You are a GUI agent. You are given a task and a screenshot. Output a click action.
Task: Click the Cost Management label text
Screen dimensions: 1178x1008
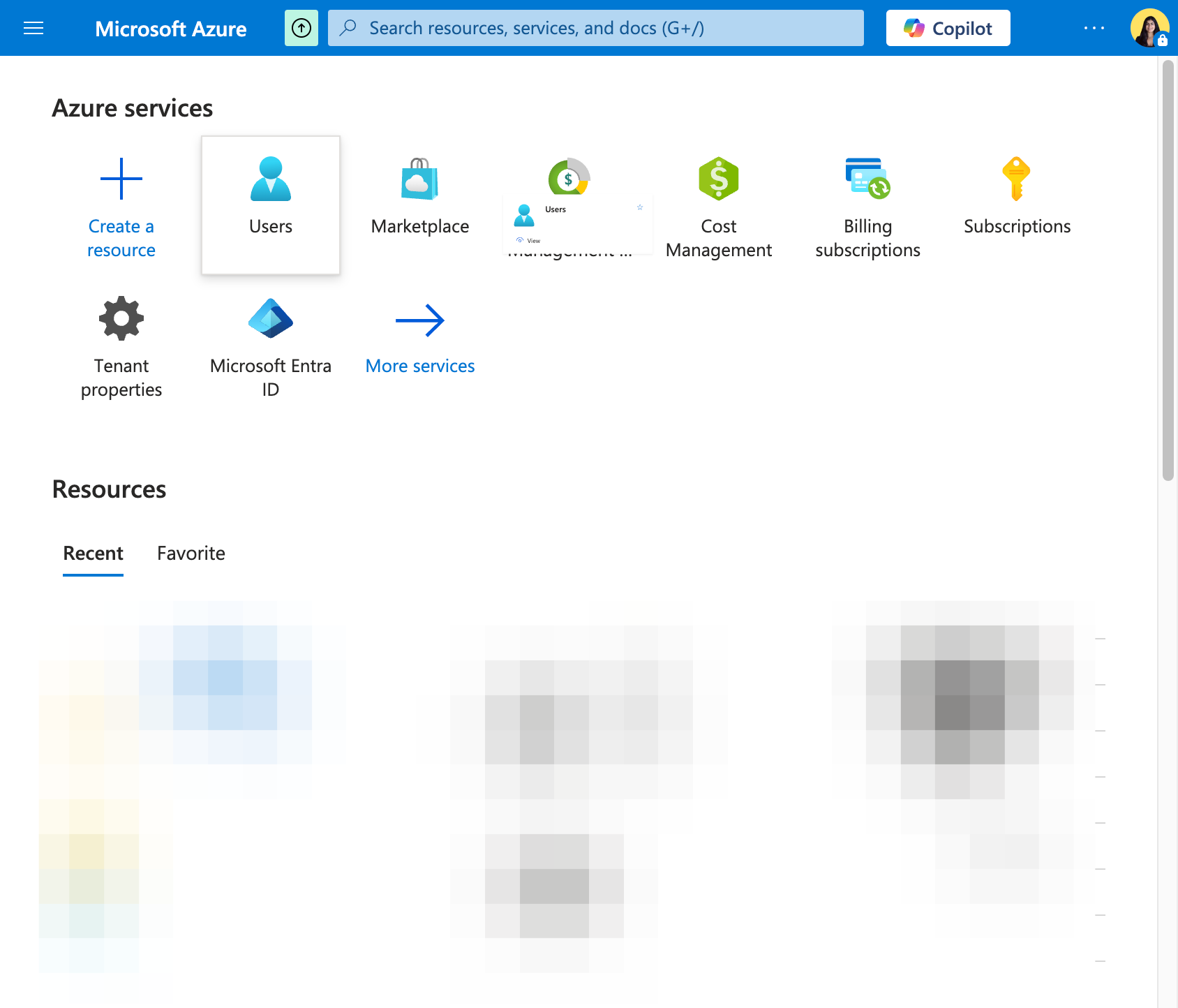(719, 238)
